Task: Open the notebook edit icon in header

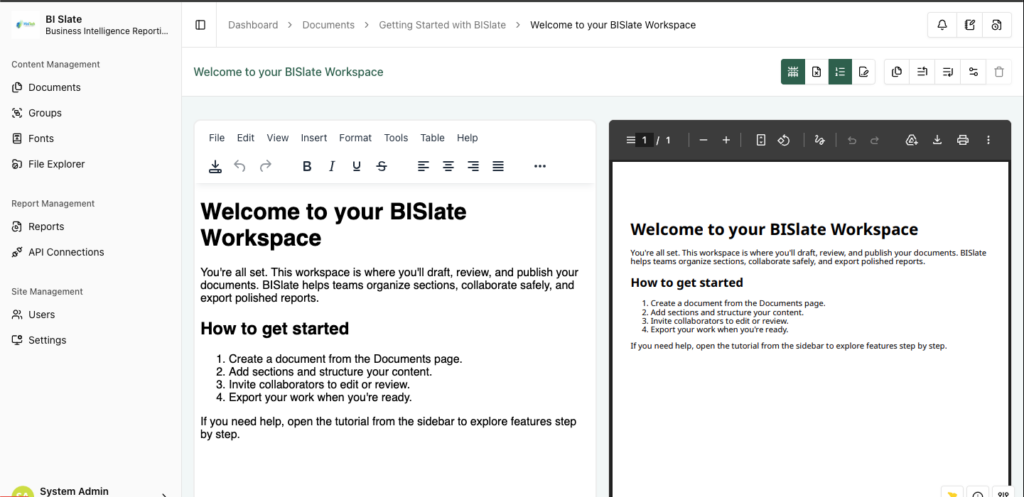Action: point(970,25)
